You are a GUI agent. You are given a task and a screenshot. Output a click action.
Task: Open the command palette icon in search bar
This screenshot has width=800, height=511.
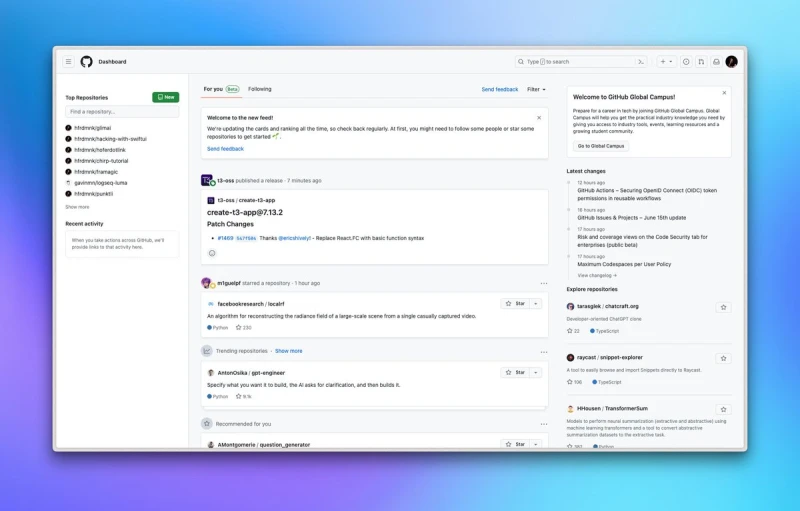pos(641,61)
